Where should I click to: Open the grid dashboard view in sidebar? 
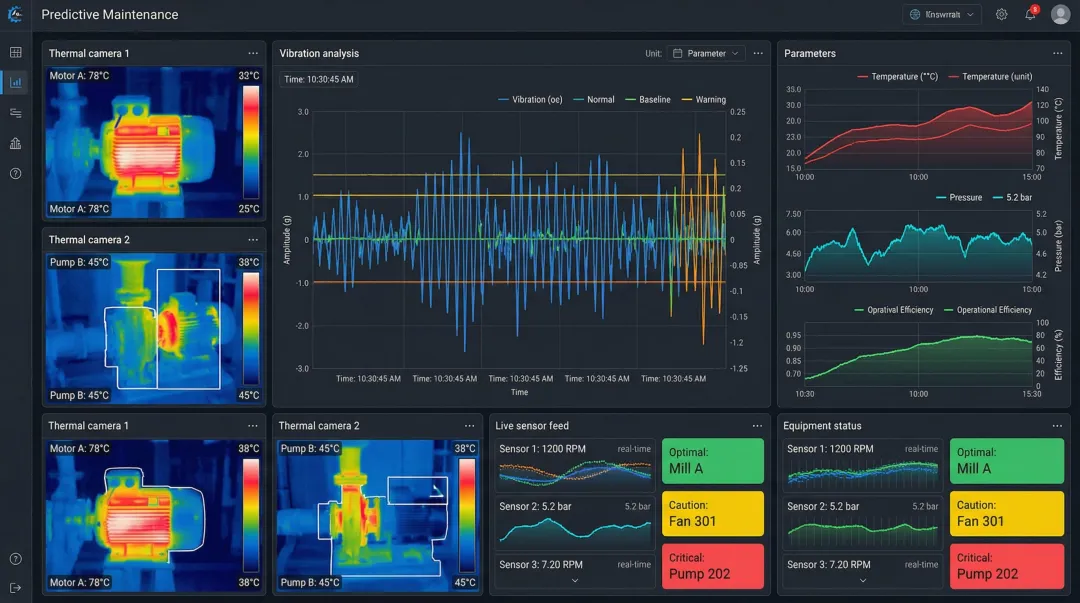[15, 52]
